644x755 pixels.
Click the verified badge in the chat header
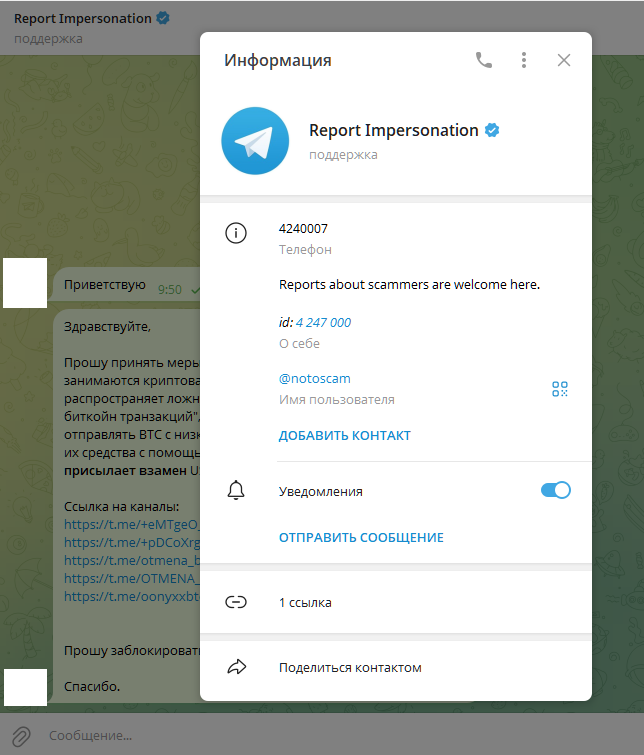point(163,18)
